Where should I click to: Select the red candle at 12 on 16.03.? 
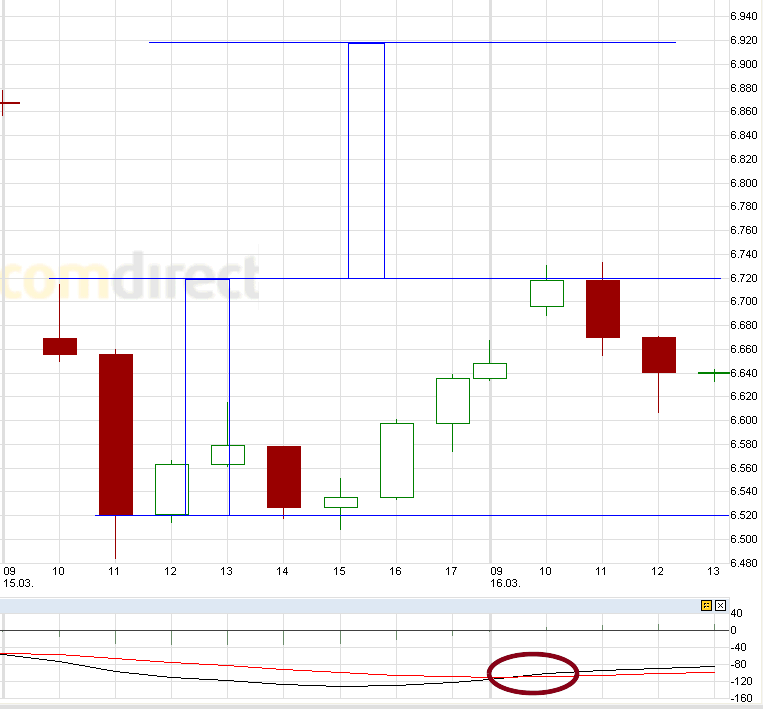tap(659, 355)
